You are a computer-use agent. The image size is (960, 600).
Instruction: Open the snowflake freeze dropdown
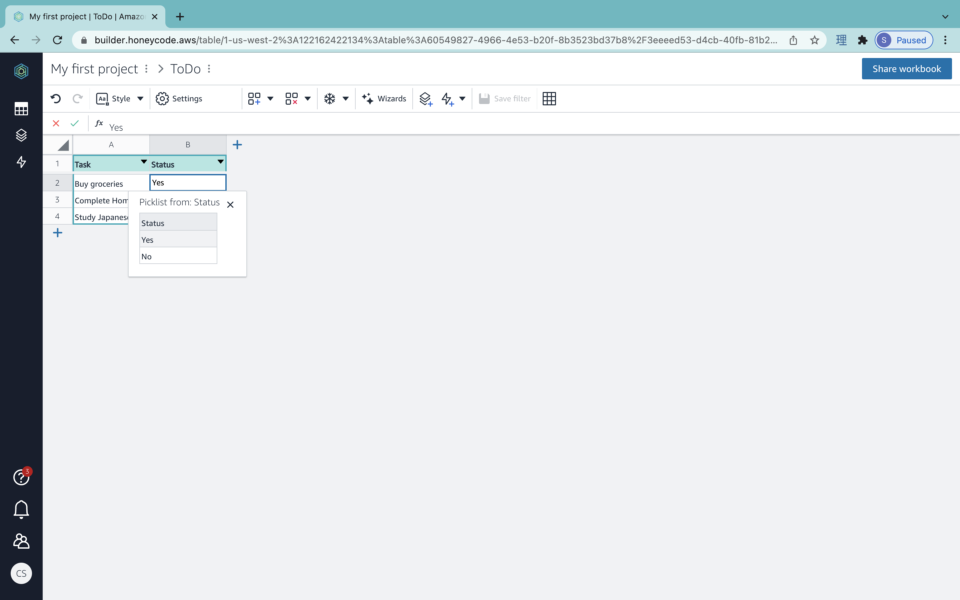click(x=336, y=98)
